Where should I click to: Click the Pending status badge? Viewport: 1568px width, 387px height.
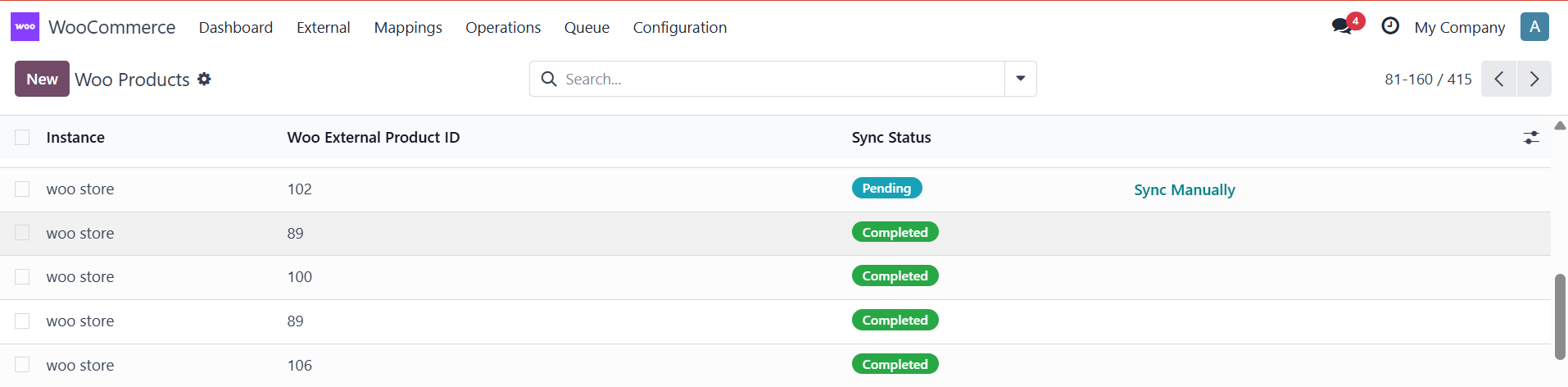886,188
